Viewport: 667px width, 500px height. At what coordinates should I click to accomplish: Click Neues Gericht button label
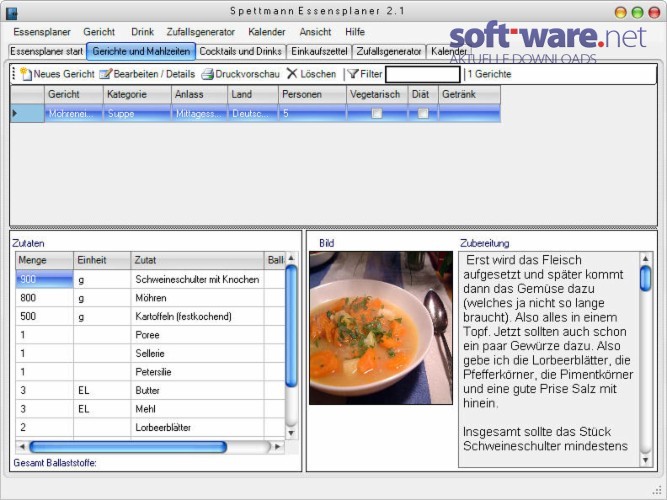[x=64, y=74]
